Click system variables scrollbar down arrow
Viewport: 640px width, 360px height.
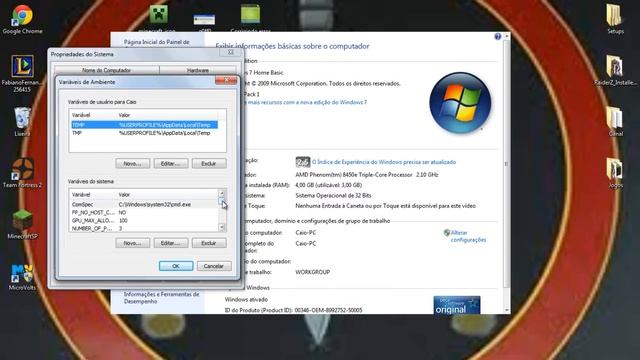pos(222,227)
